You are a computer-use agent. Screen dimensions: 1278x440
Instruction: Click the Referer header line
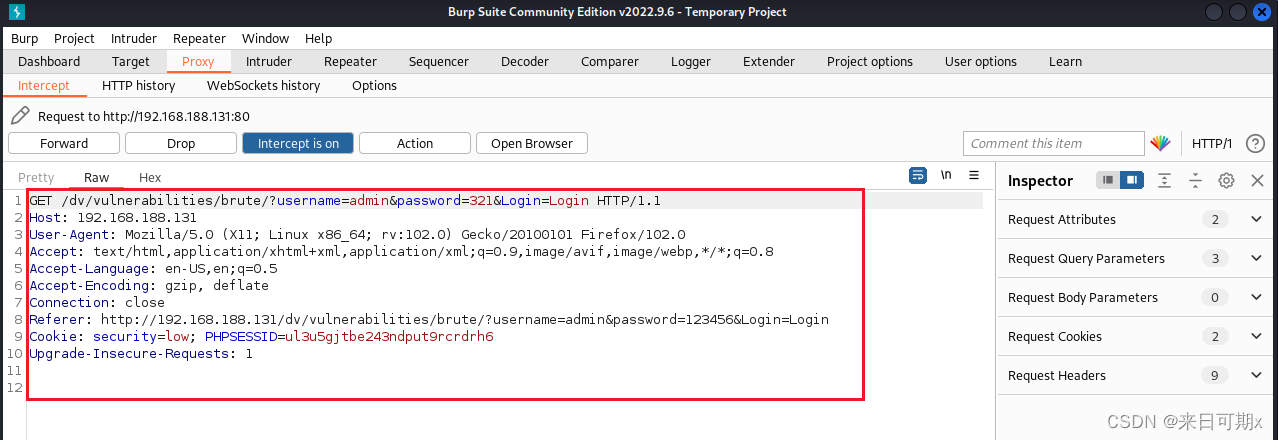(x=429, y=319)
